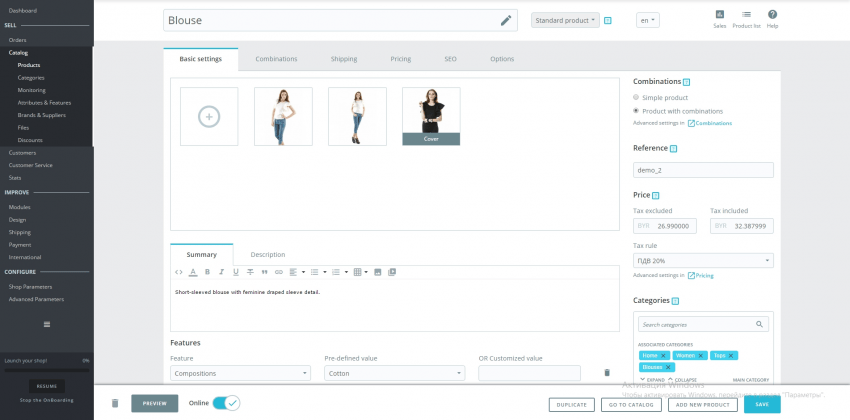This screenshot has height=420, width=850.
Task: Follow Pricing advanced settings link
Action: [x=700, y=276]
